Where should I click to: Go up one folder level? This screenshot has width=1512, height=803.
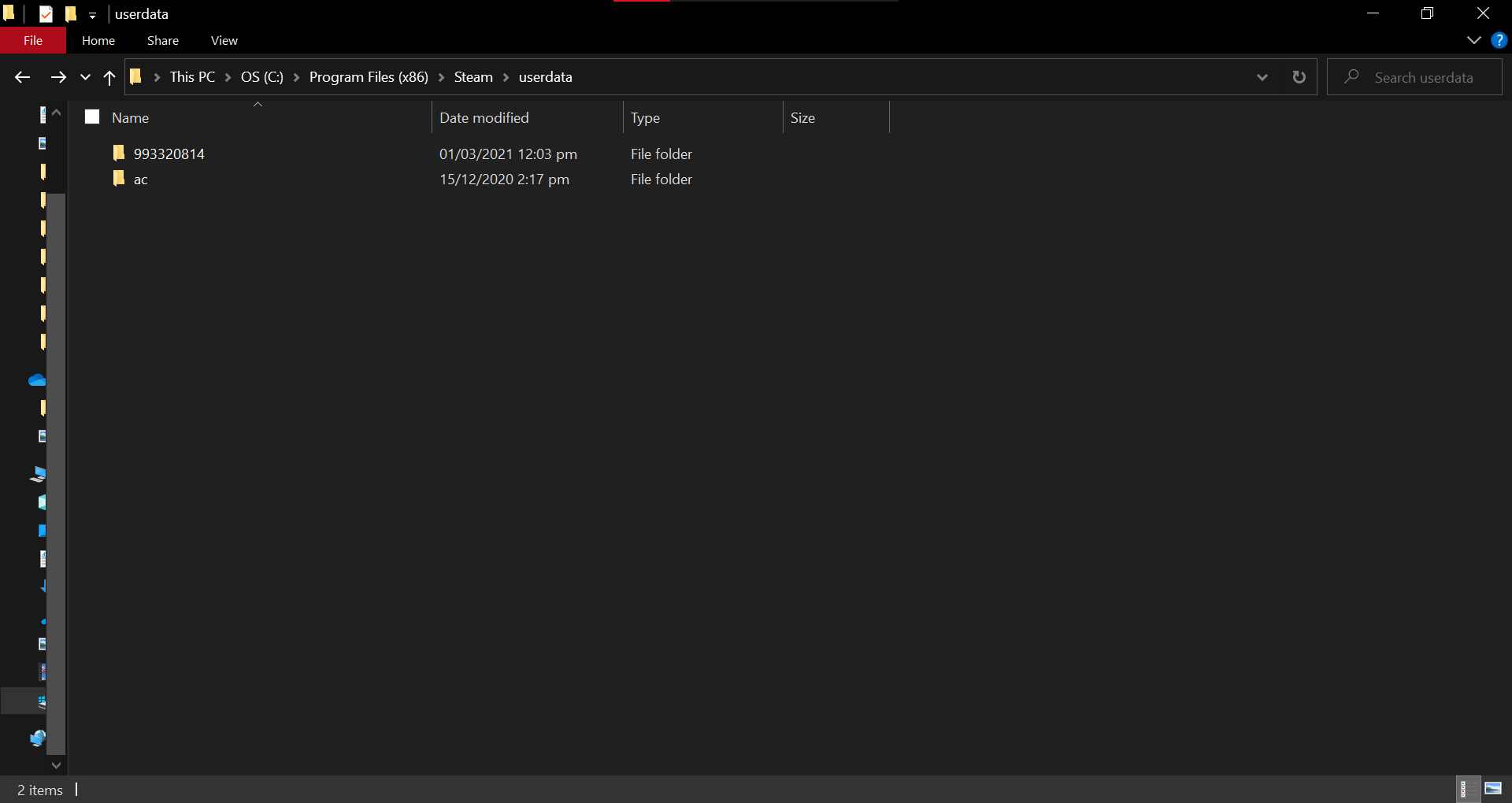(x=109, y=77)
